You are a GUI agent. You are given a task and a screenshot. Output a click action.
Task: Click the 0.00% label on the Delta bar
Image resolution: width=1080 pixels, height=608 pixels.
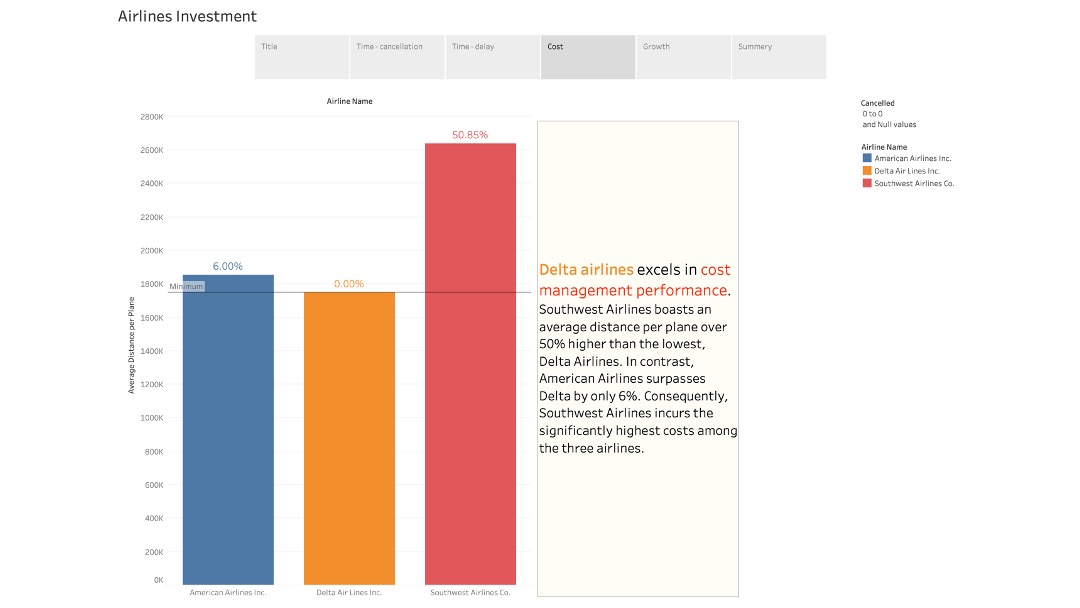[x=349, y=284]
